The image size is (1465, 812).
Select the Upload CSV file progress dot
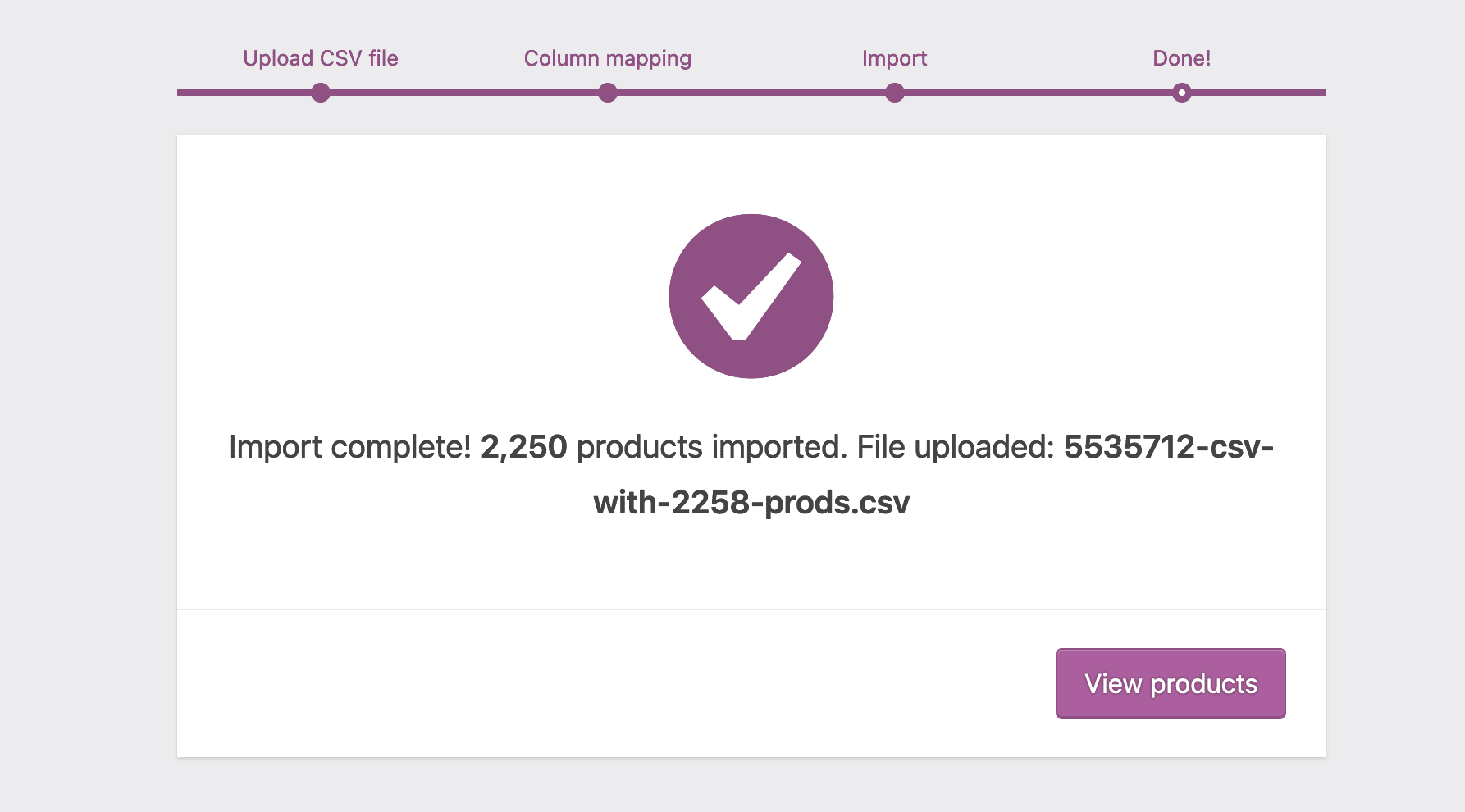pos(320,93)
